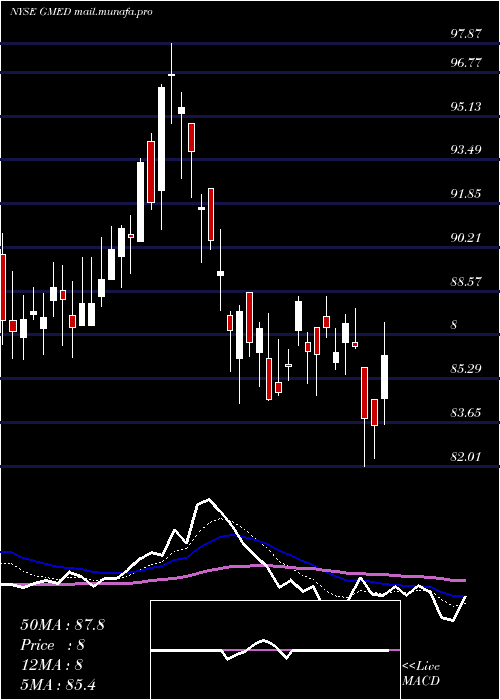The height and width of the screenshot is (700, 500).
Task: Click the 95.13 price level label
Action: [466, 107]
